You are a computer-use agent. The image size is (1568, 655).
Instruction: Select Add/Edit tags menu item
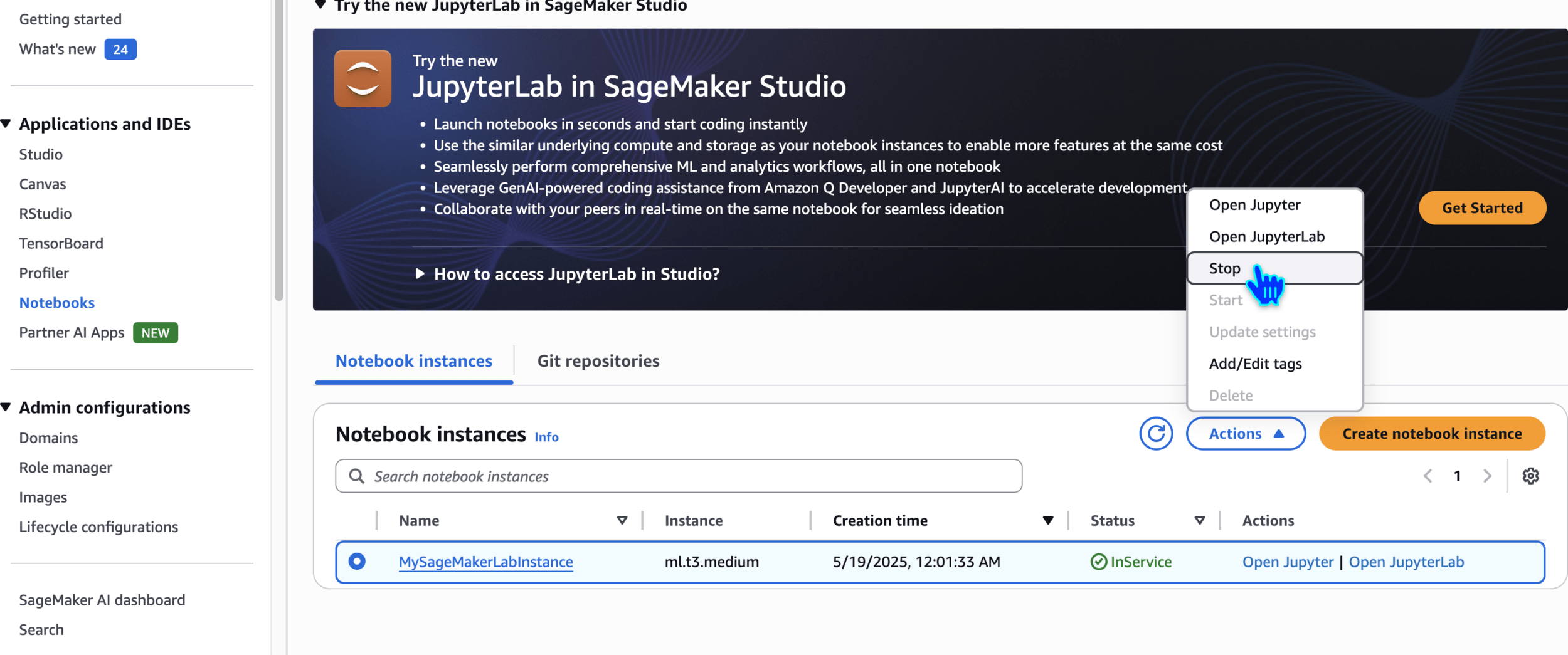(x=1275, y=364)
